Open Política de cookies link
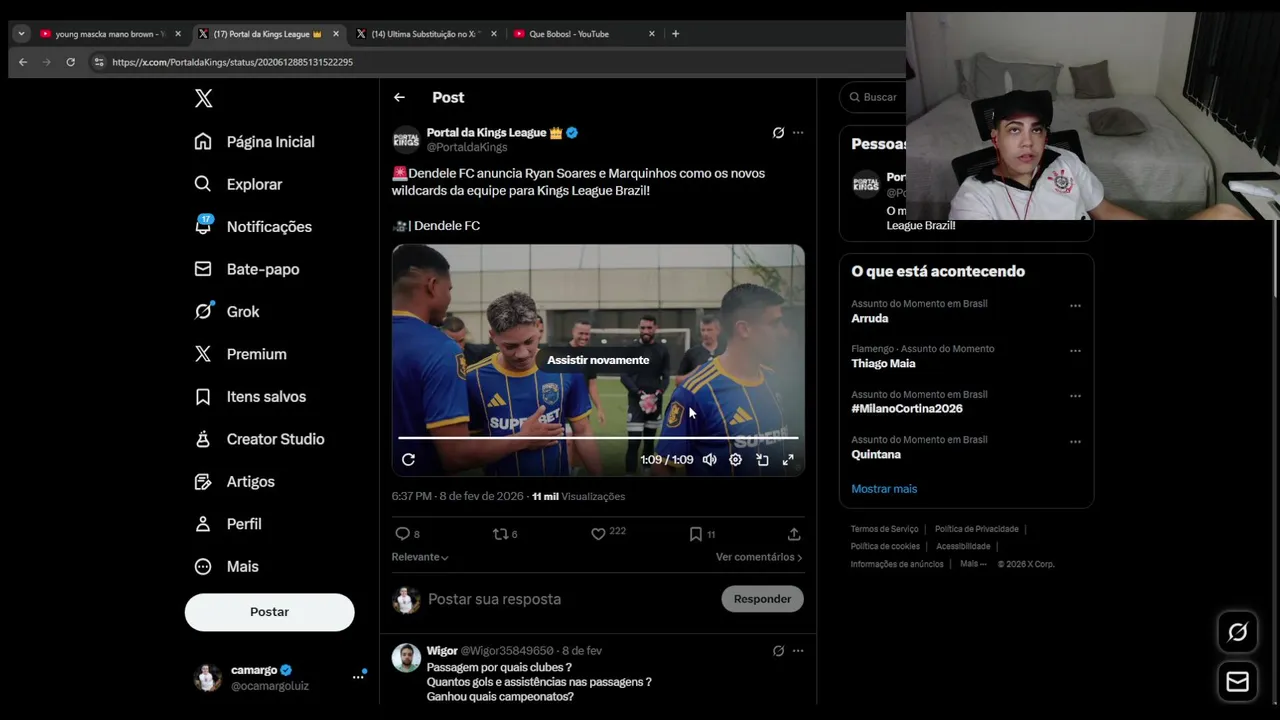The height and width of the screenshot is (720, 1280). coord(885,546)
